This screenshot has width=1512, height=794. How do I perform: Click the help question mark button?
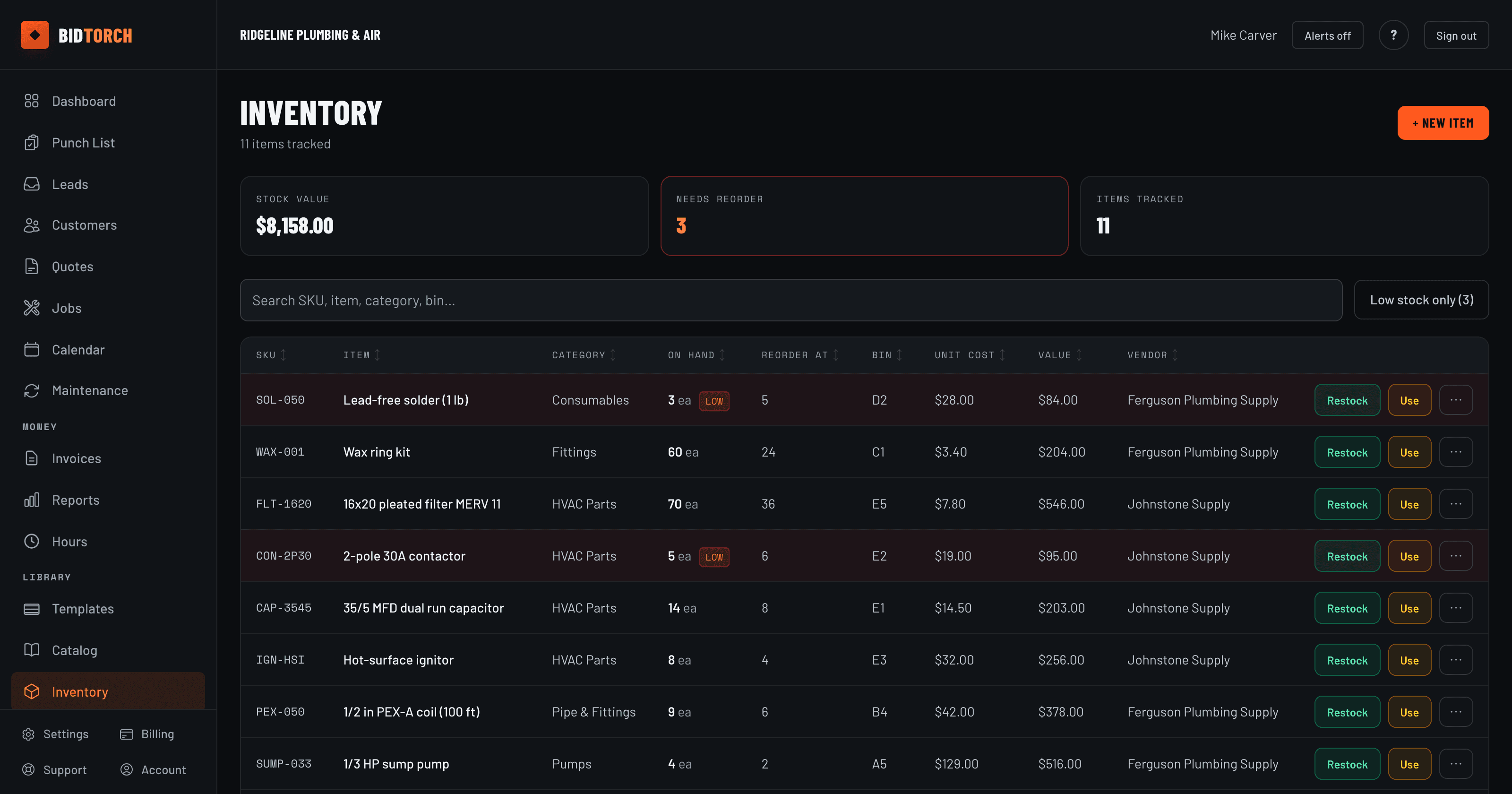click(1393, 35)
